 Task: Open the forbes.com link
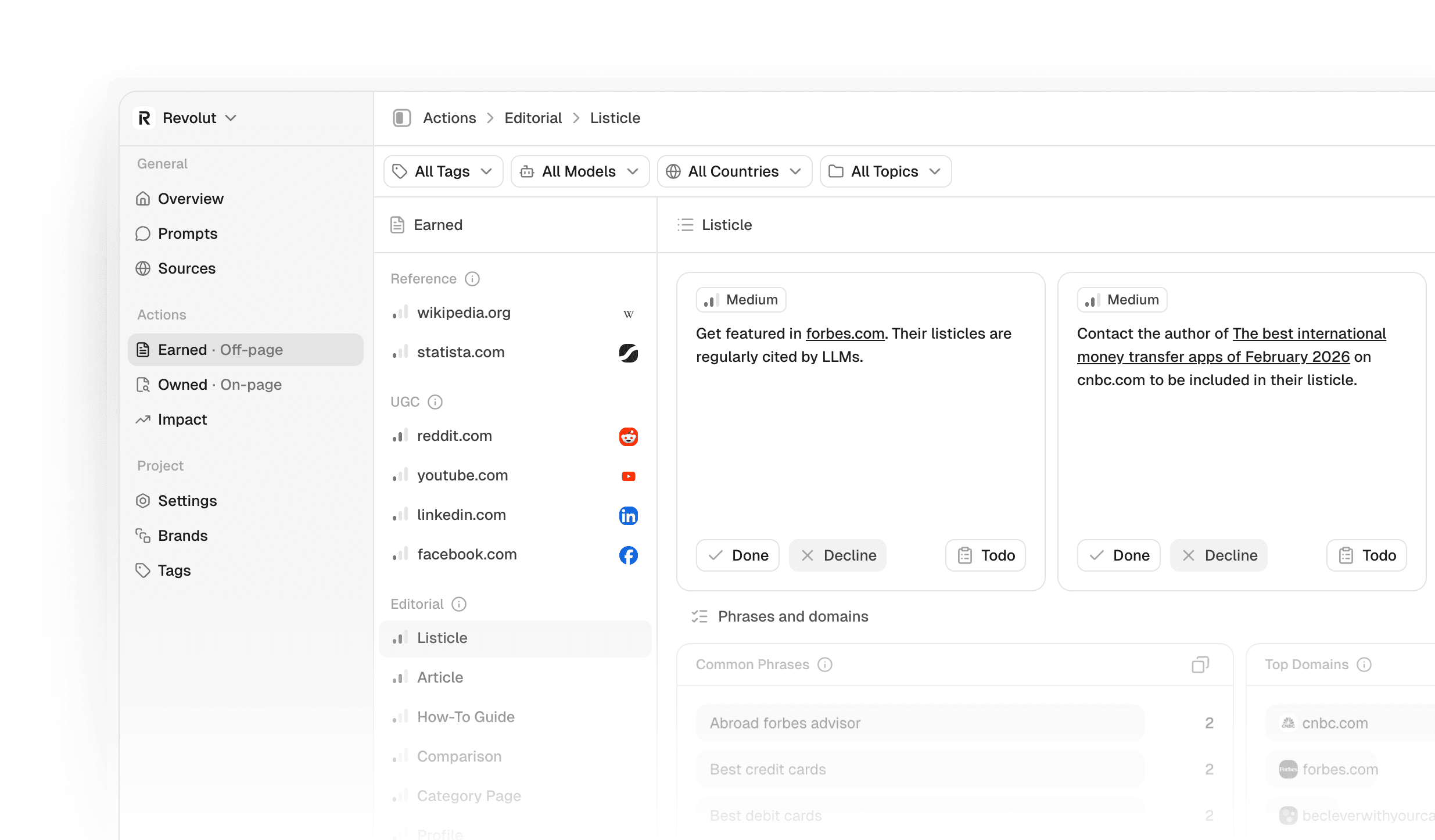(845, 333)
